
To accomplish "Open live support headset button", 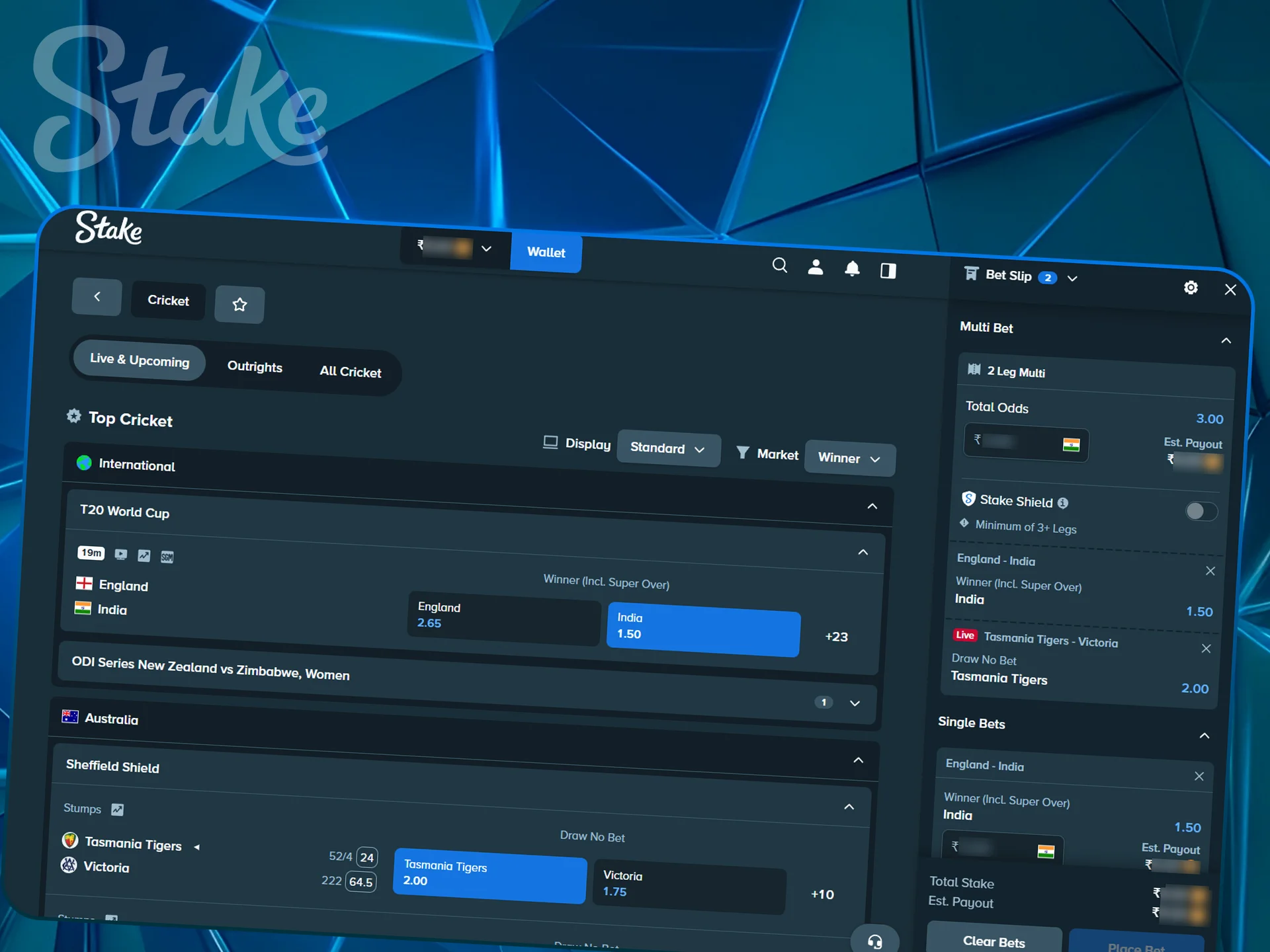I will pyautogui.click(x=875, y=941).
